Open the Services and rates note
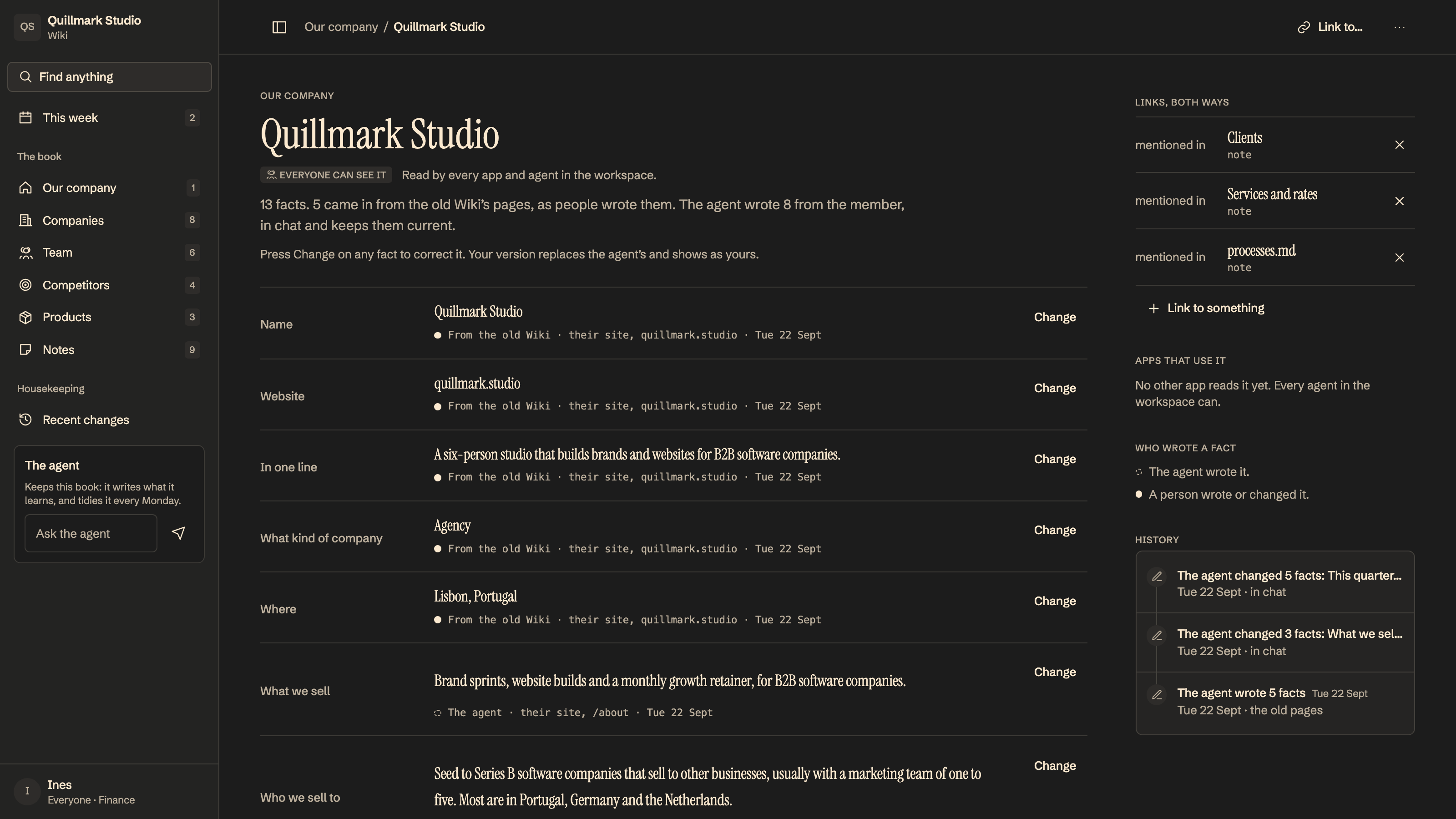Image resolution: width=1456 pixels, height=819 pixels. (1272, 194)
